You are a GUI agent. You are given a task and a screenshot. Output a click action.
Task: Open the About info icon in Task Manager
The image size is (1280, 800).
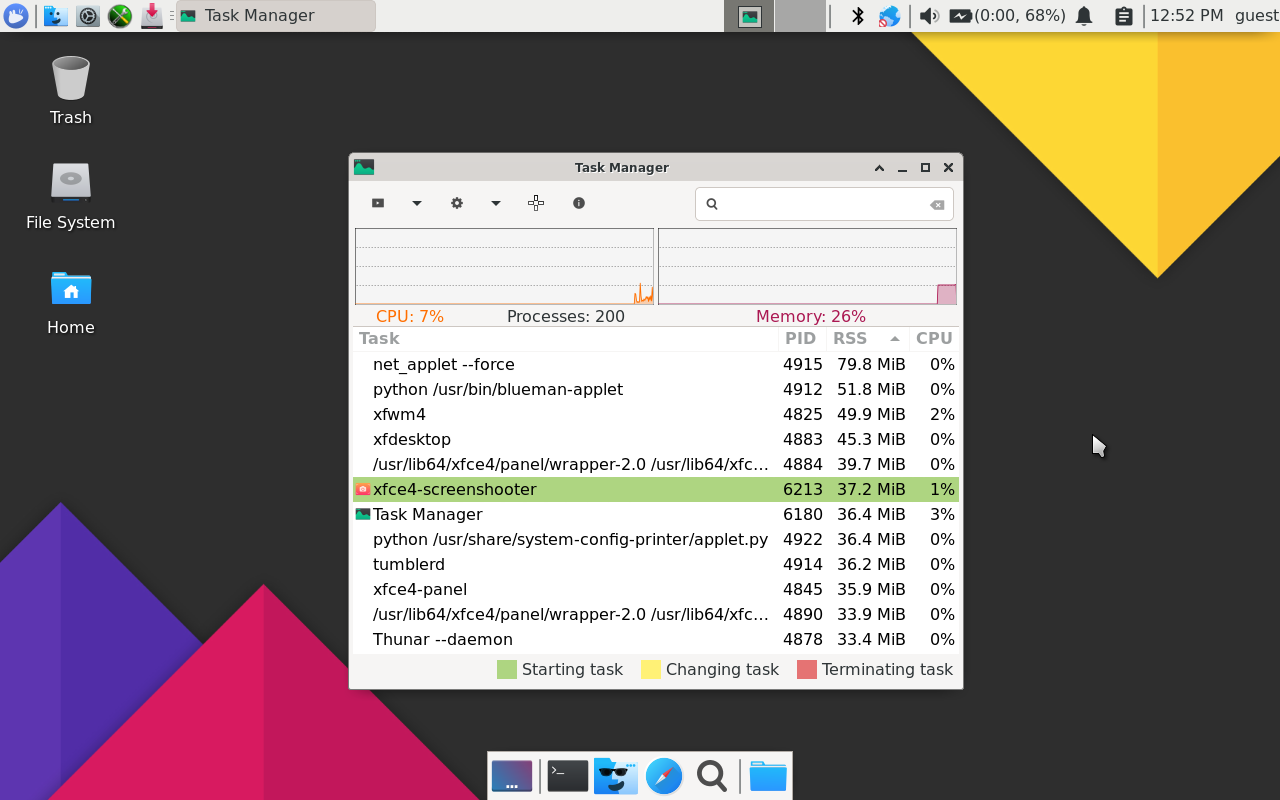coord(579,203)
